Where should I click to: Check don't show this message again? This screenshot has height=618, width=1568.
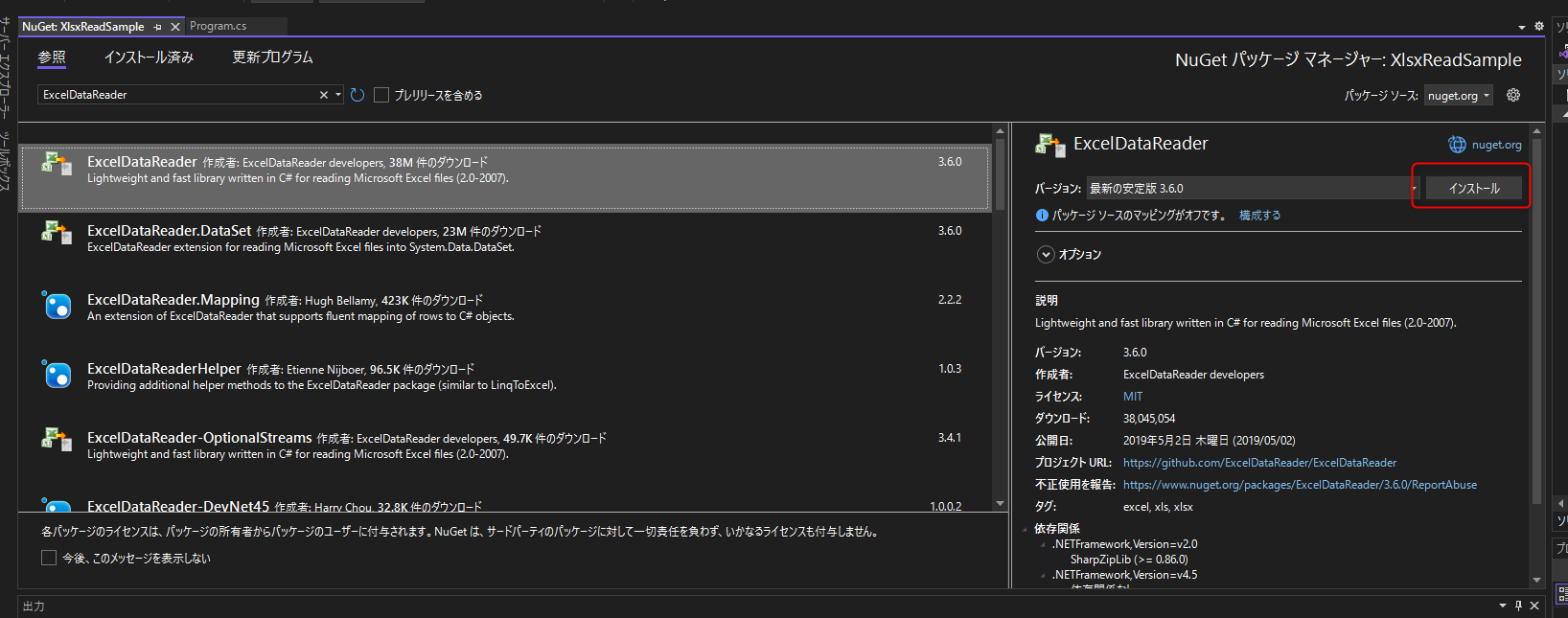49,558
